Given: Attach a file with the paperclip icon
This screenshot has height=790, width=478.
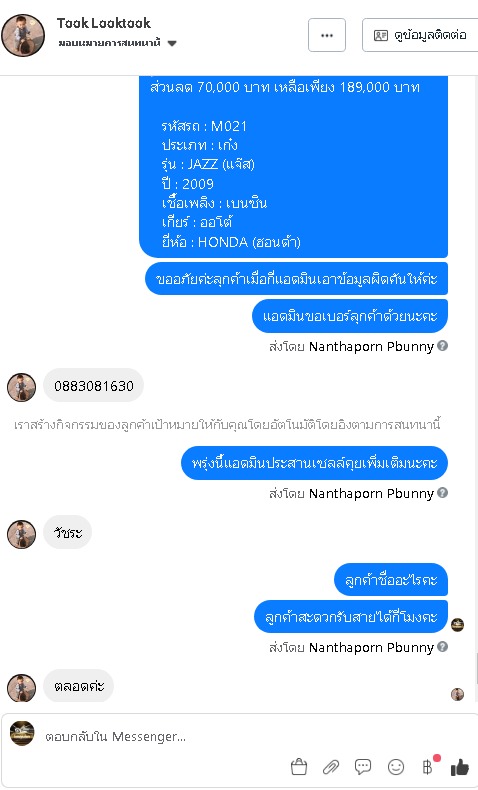Looking at the screenshot, I should pyautogui.click(x=331, y=767).
